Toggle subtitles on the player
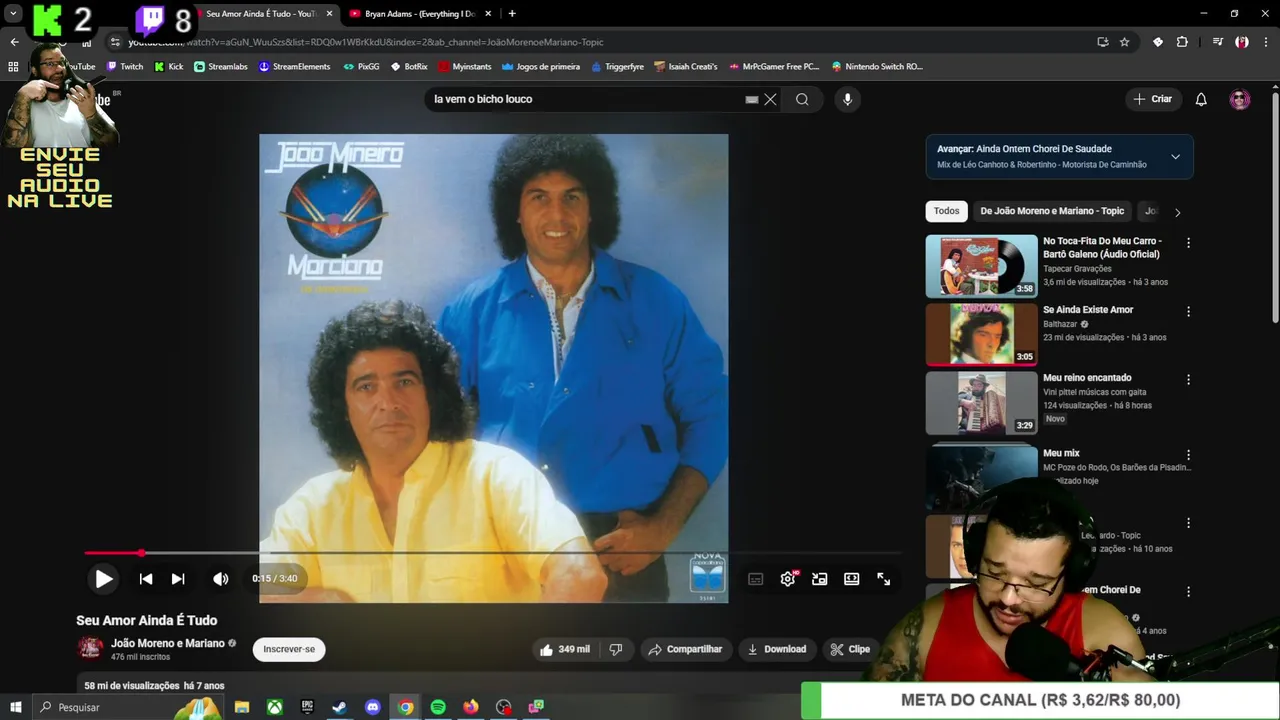 pyautogui.click(x=756, y=579)
